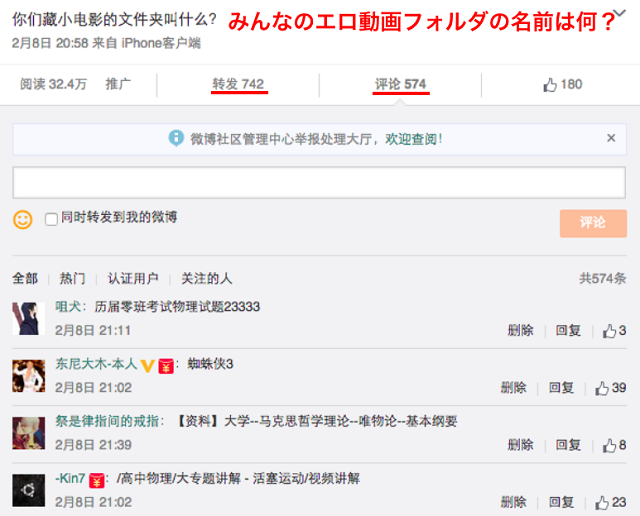Open the post options chevron at top right
Image resolution: width=640 pixels, height=516 pixels.
620,13
